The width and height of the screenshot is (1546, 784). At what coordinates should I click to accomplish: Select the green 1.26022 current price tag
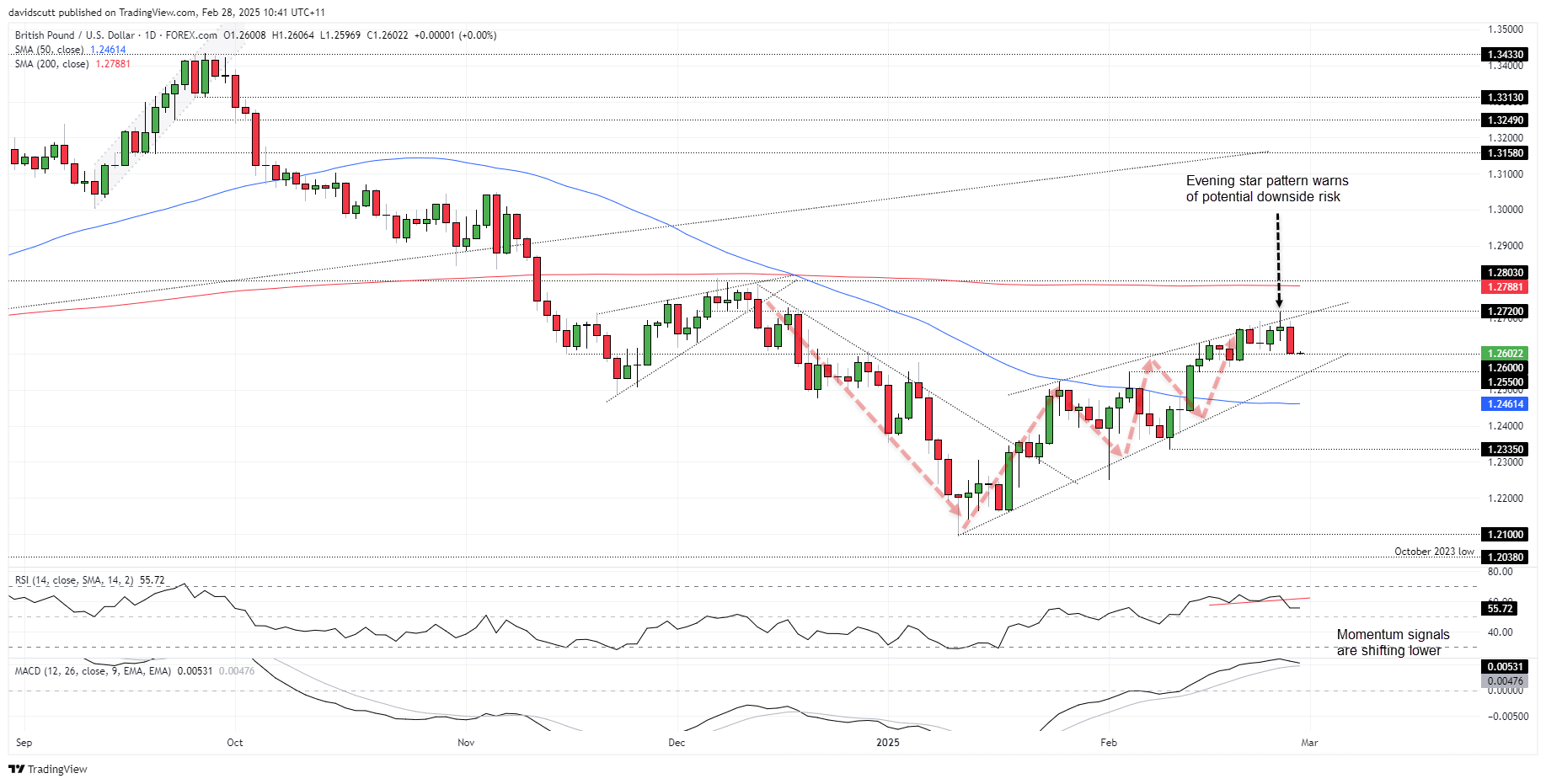pyautogui.click(x=1505, y=354)
